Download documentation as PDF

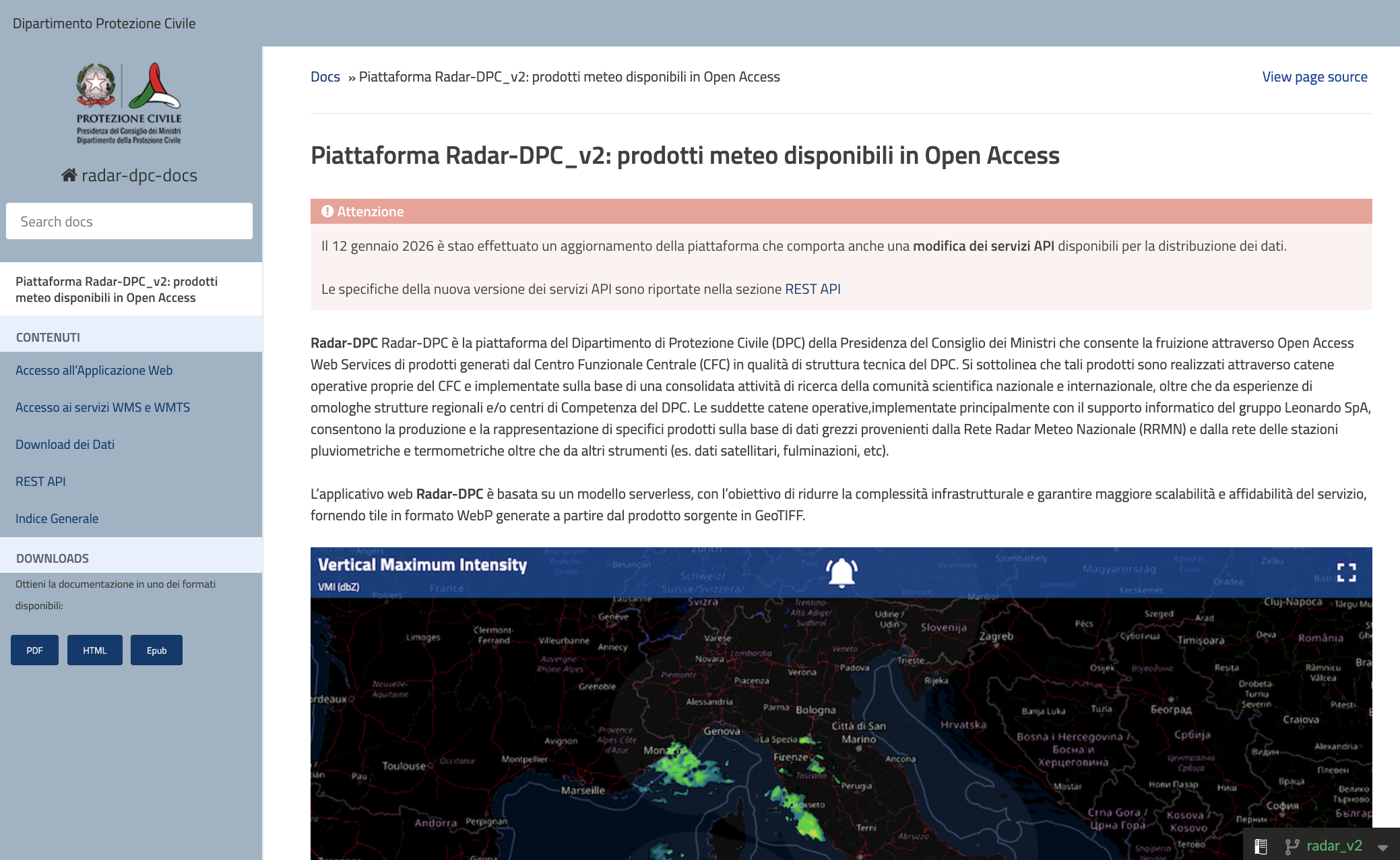click(34, 650)
